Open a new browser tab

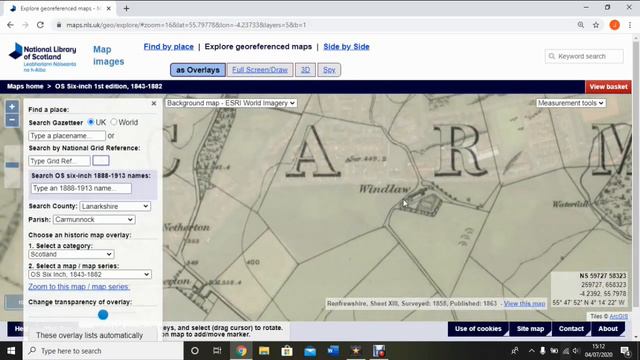point(126,8)
